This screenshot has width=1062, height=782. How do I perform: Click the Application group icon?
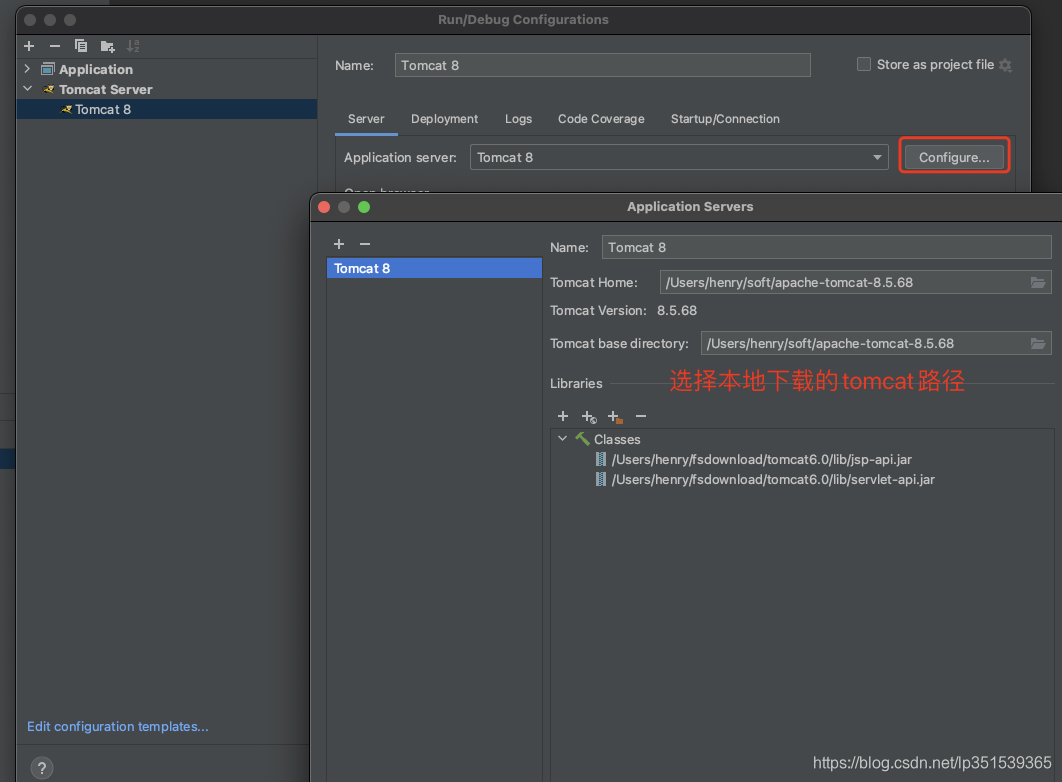point(48,69)
